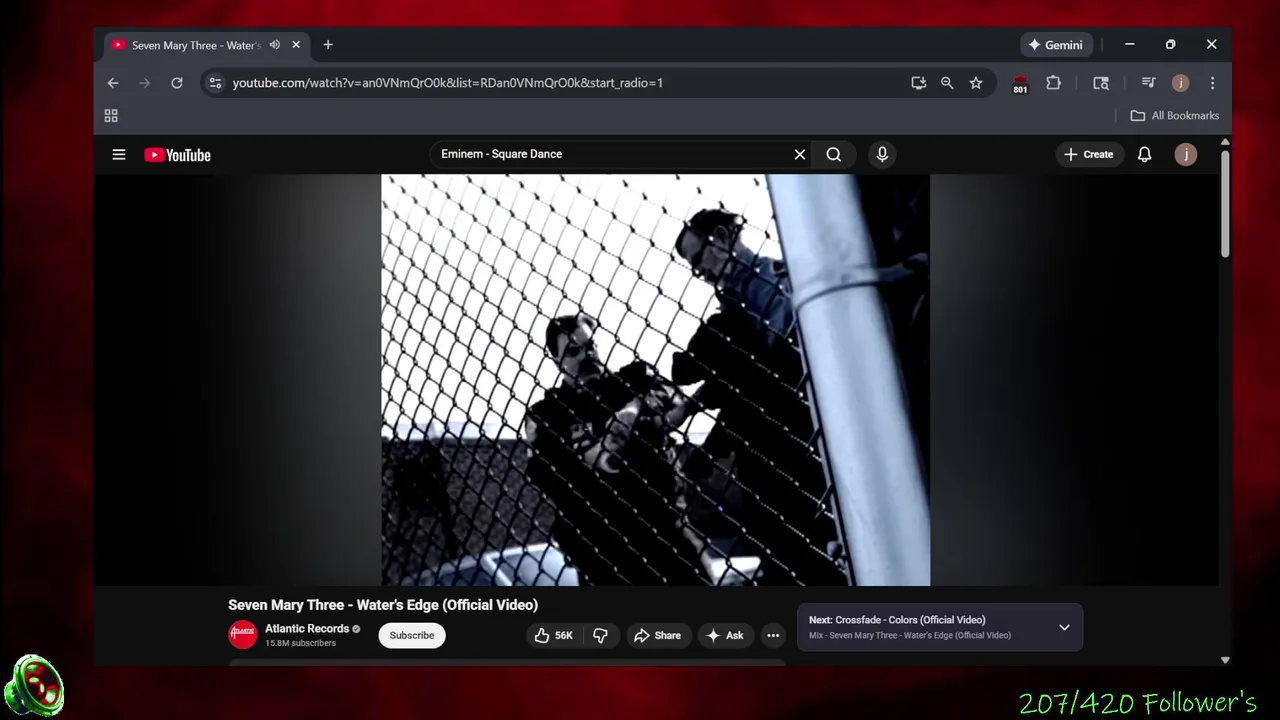This screenshot has height=720, width=1280.
Task: Open the Create button
Action: 1088,154
